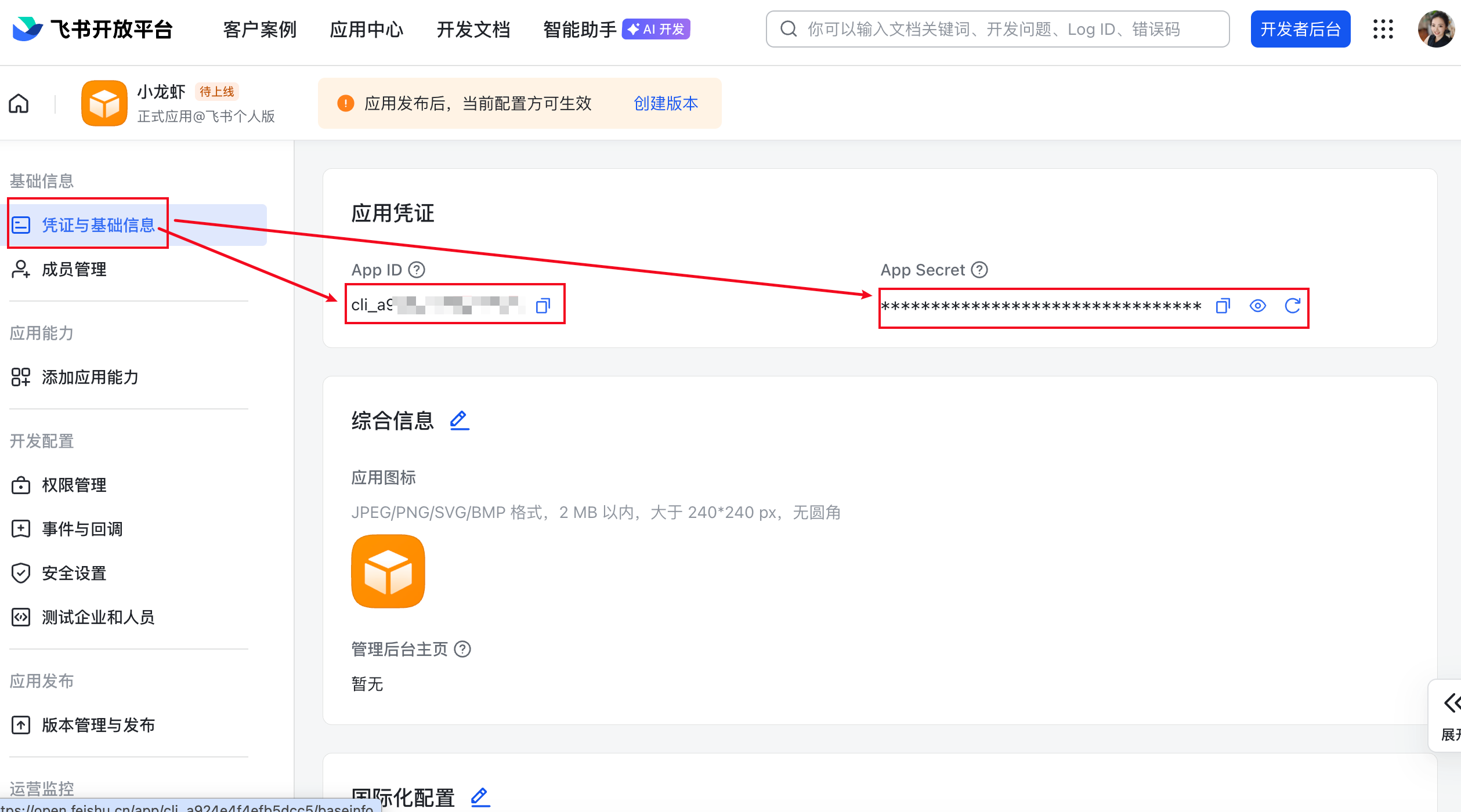Screen dimensions: 1461x812
Task: Open the nine-dot apps grid
Action: [1383, 29]
